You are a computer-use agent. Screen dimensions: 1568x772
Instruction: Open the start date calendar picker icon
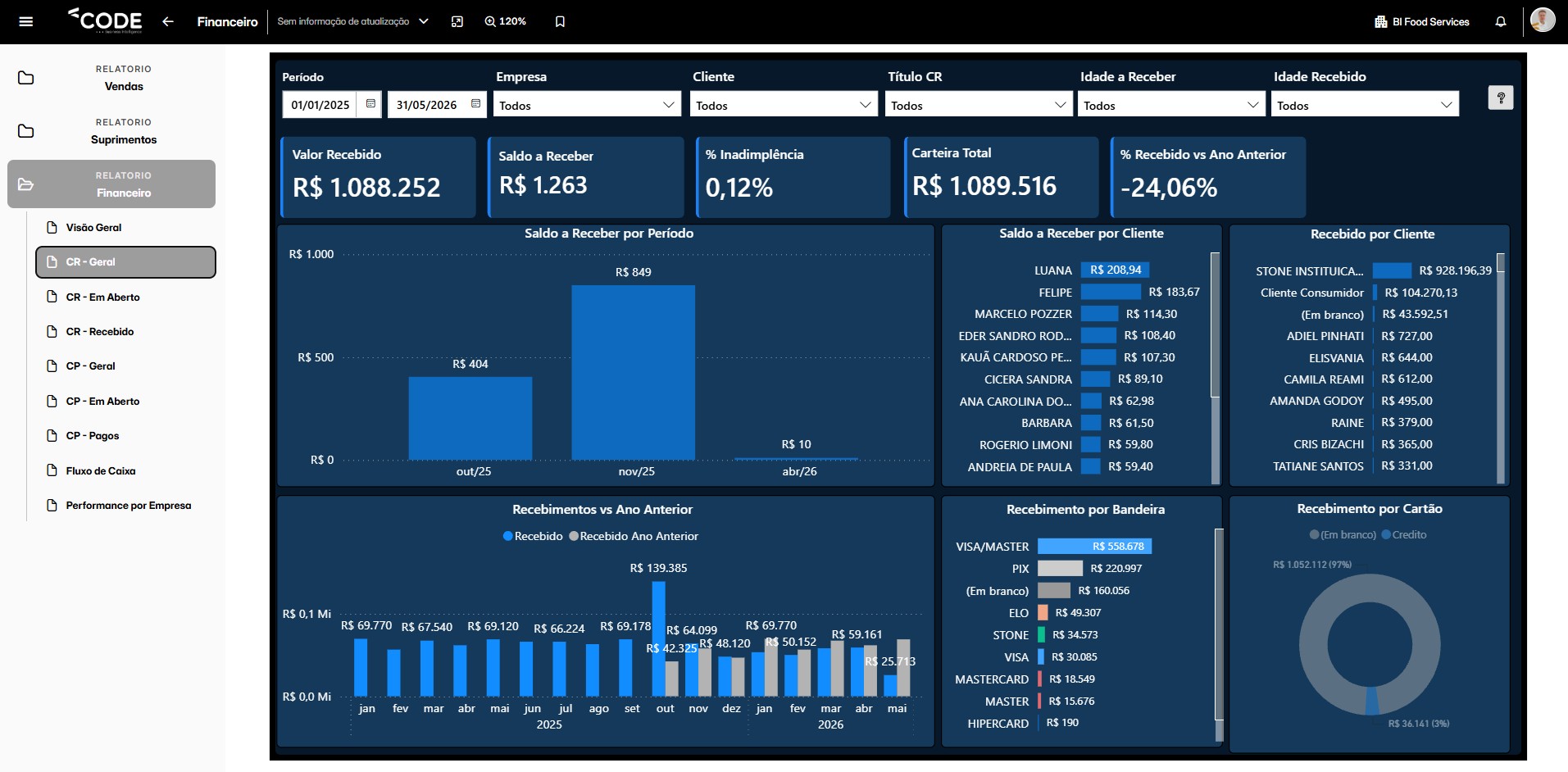point(370,104)
